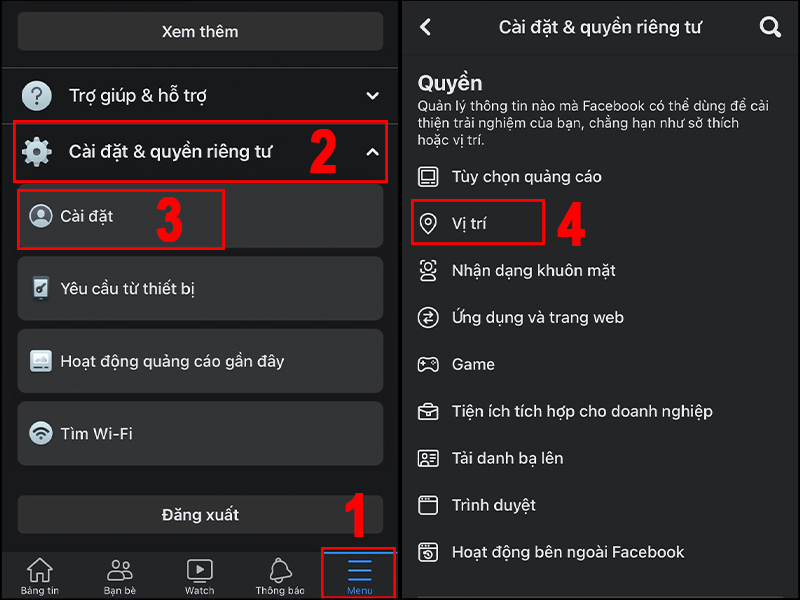800x600 pixels.
Task: Open Yêu cầu từ thiết bị
Action: (x=200, y=289)
